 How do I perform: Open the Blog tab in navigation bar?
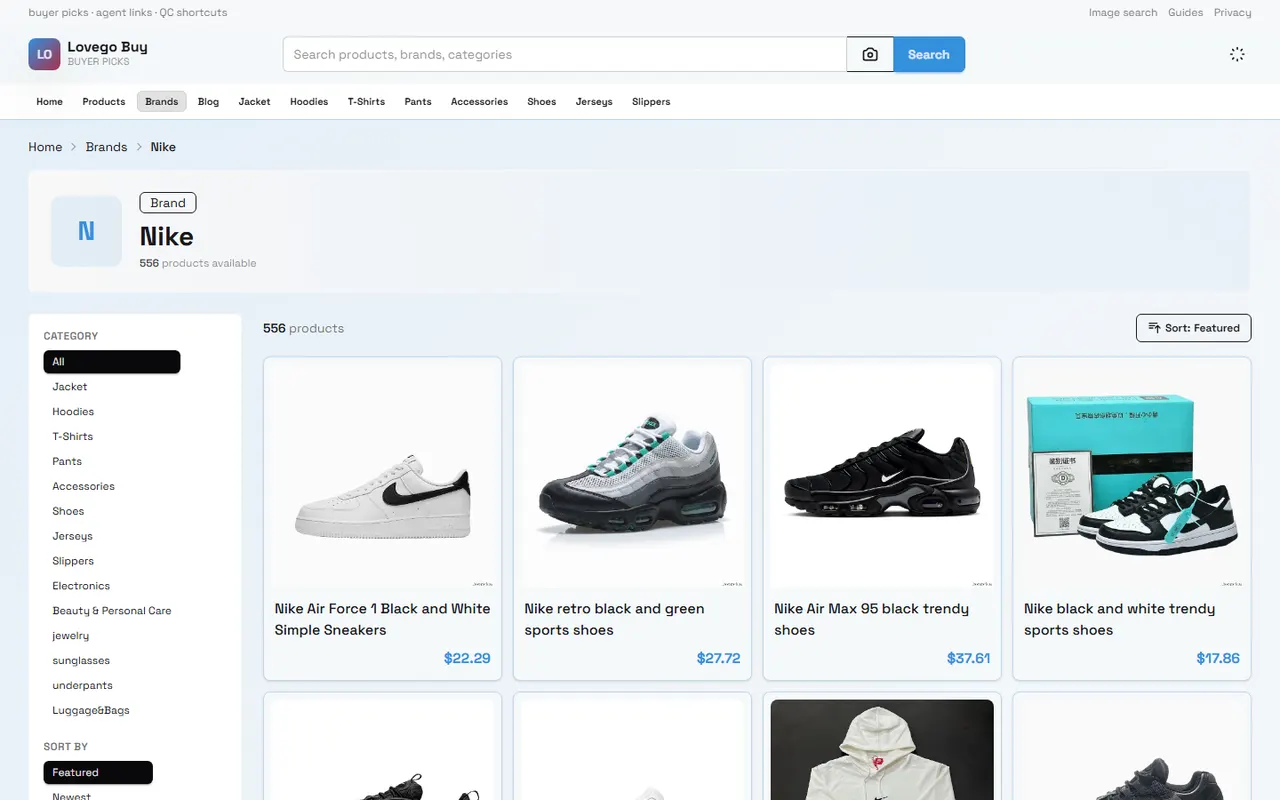(x=208, y=101)
